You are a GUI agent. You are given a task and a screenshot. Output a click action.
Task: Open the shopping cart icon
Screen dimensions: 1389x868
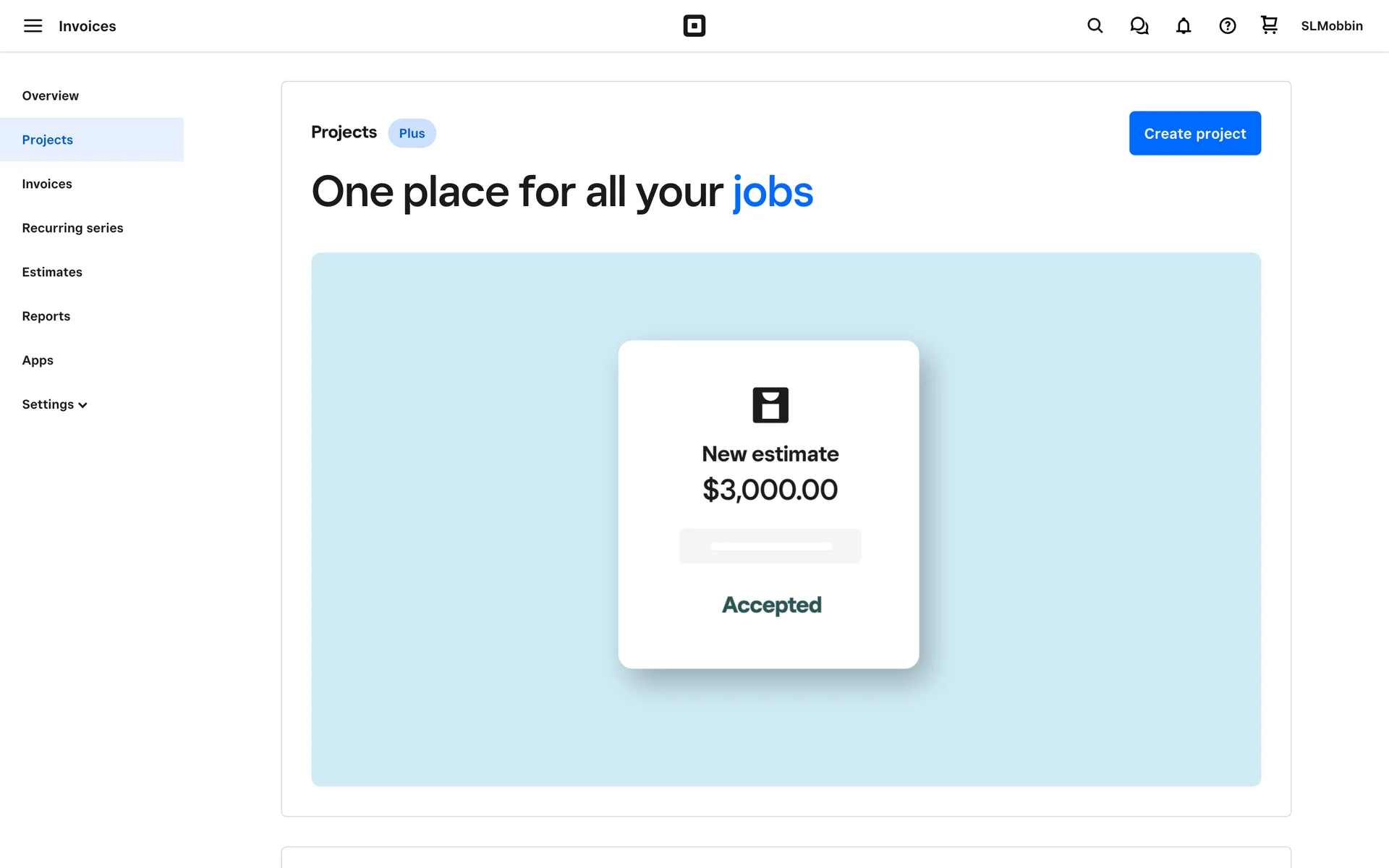click(x=1269, y=25)
